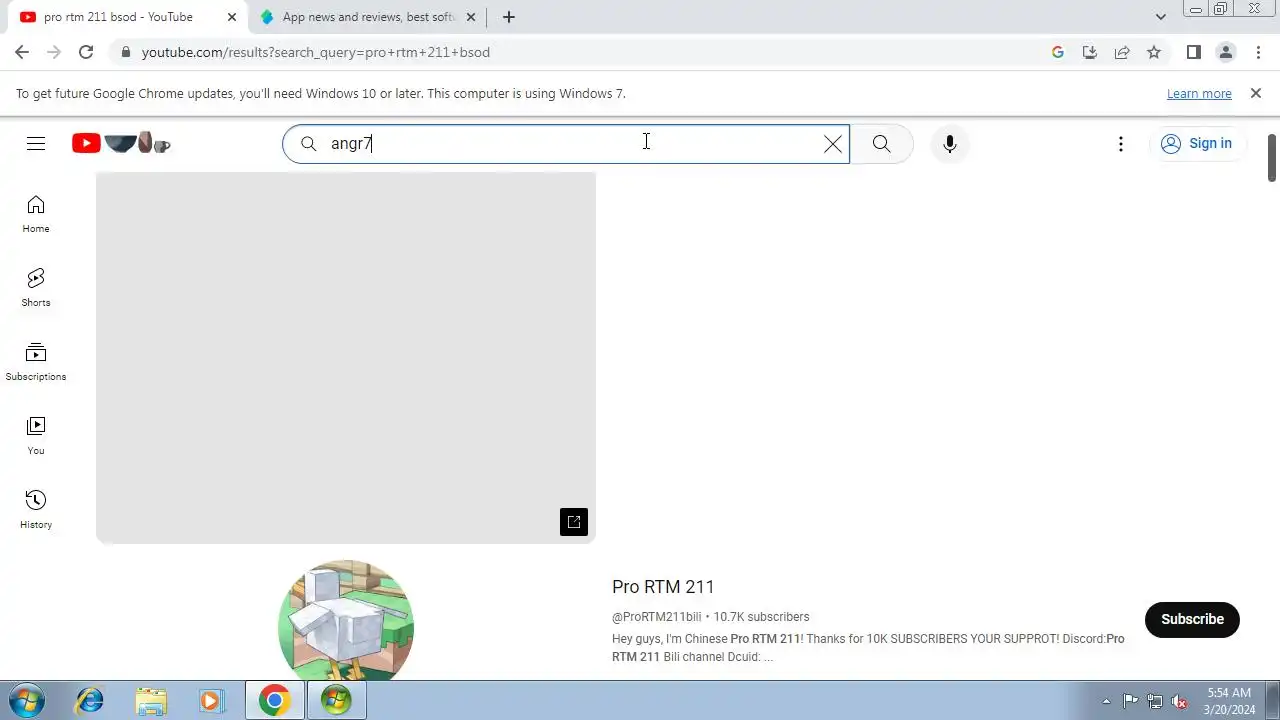The image size is (1280, 720).
Task: Open Learn more about Chrome updates
Action: [1199, 94]
